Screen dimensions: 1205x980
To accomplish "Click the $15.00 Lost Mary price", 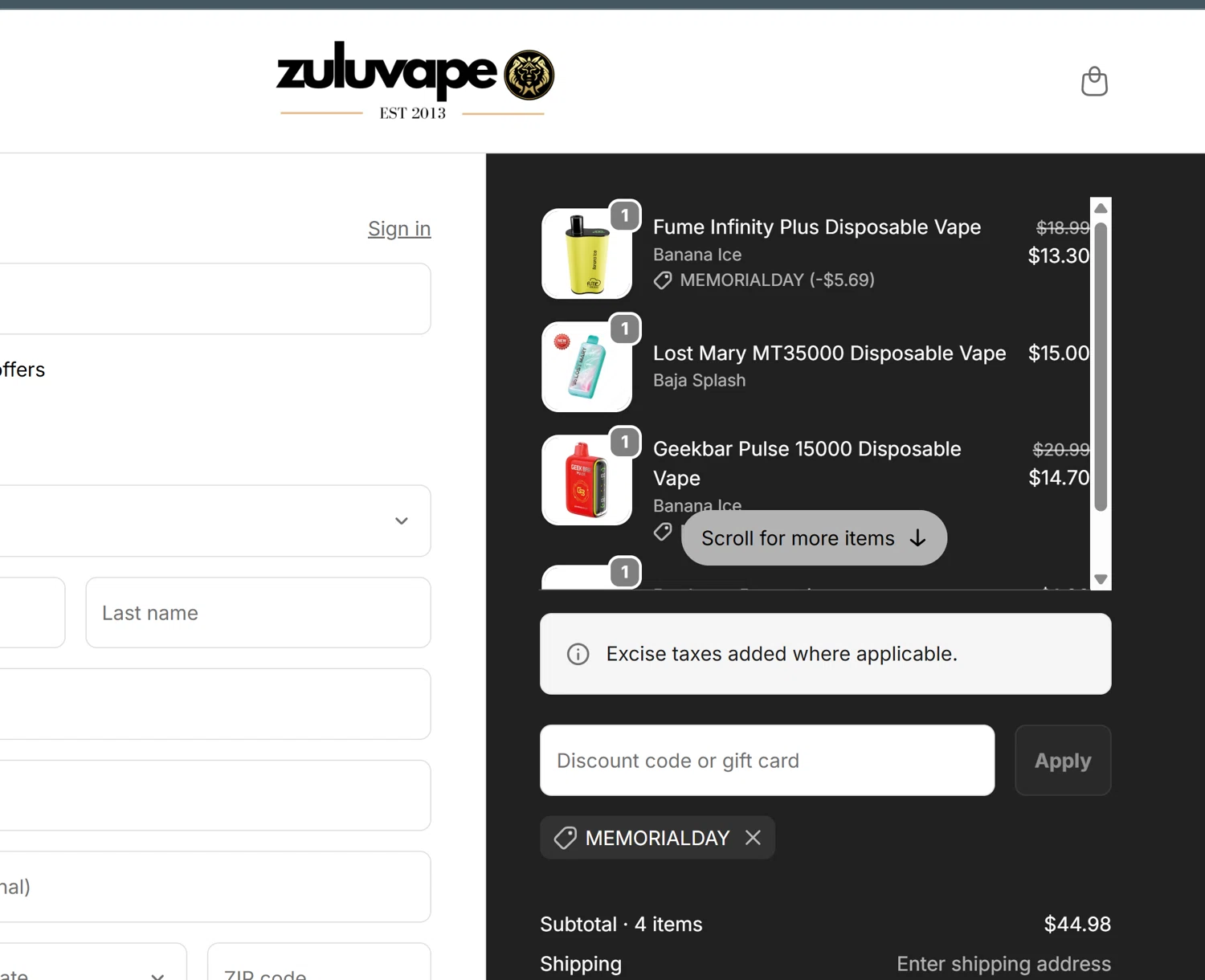I will [x=1059, y=353].
